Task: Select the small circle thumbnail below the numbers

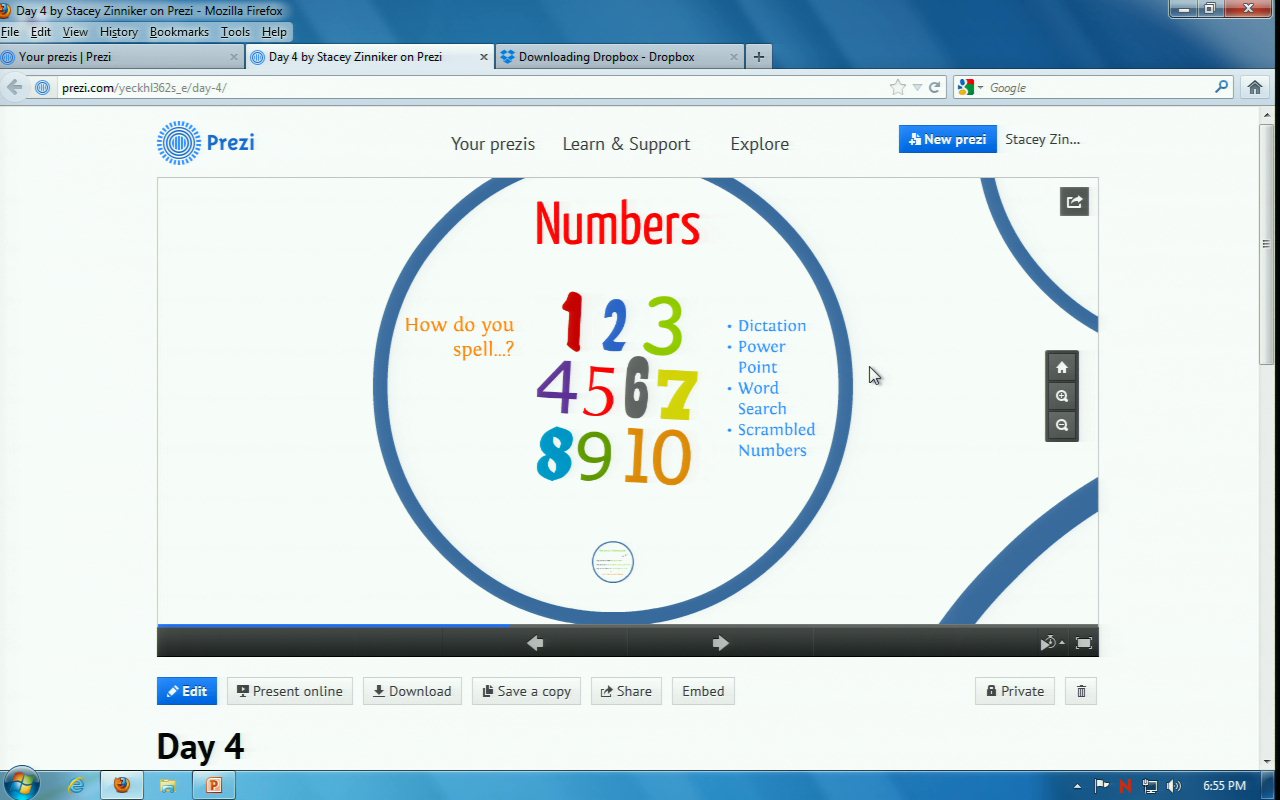Action: [613, 562]
